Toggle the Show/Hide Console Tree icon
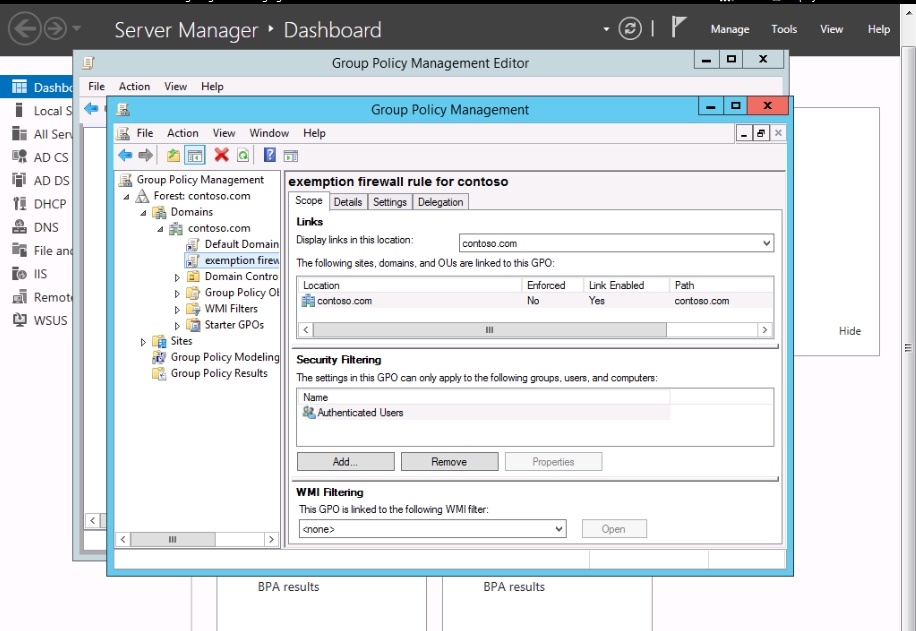This screenshot has height=631, width=916. 195,155
